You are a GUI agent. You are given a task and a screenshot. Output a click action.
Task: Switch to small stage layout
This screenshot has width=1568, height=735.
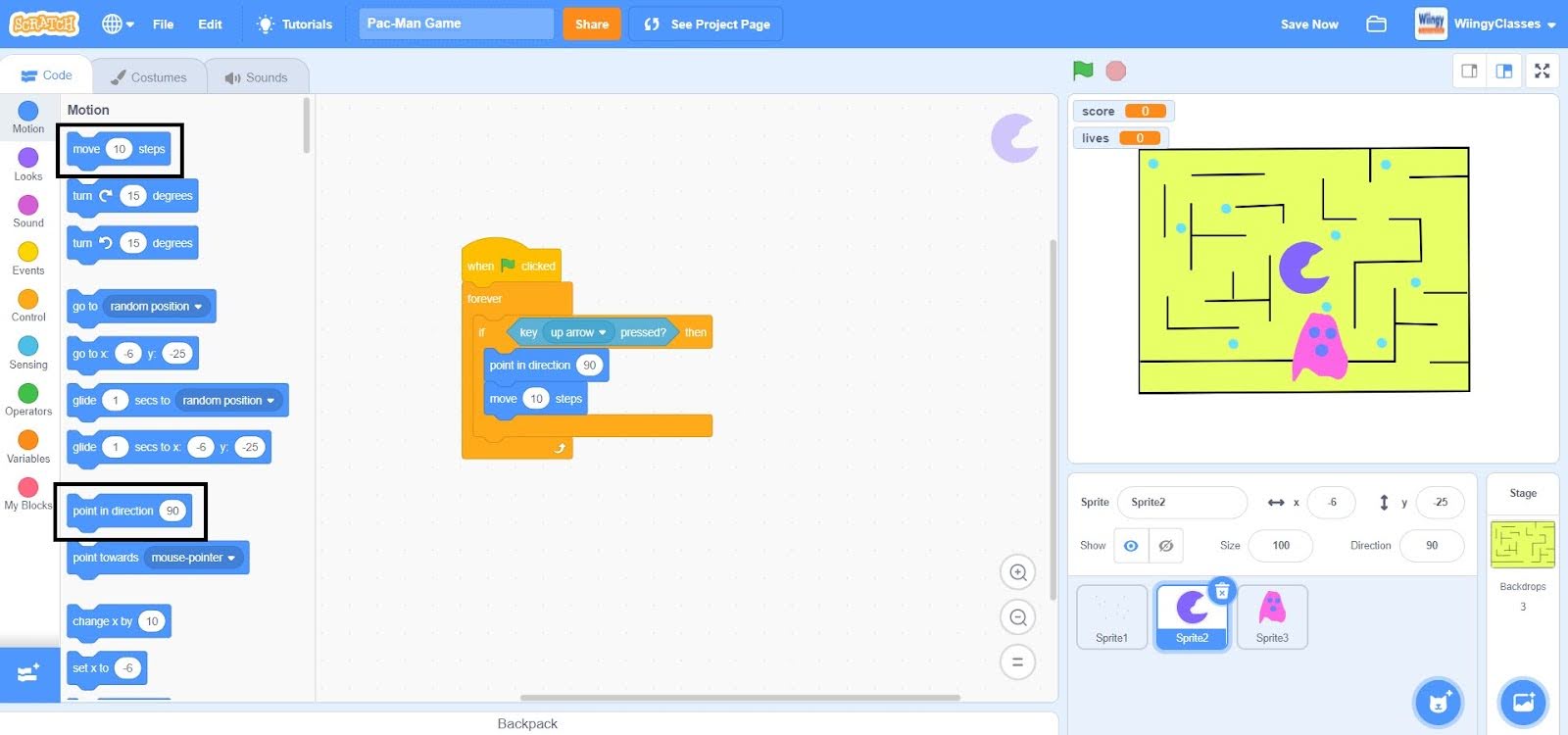[x=1469, y=71]
